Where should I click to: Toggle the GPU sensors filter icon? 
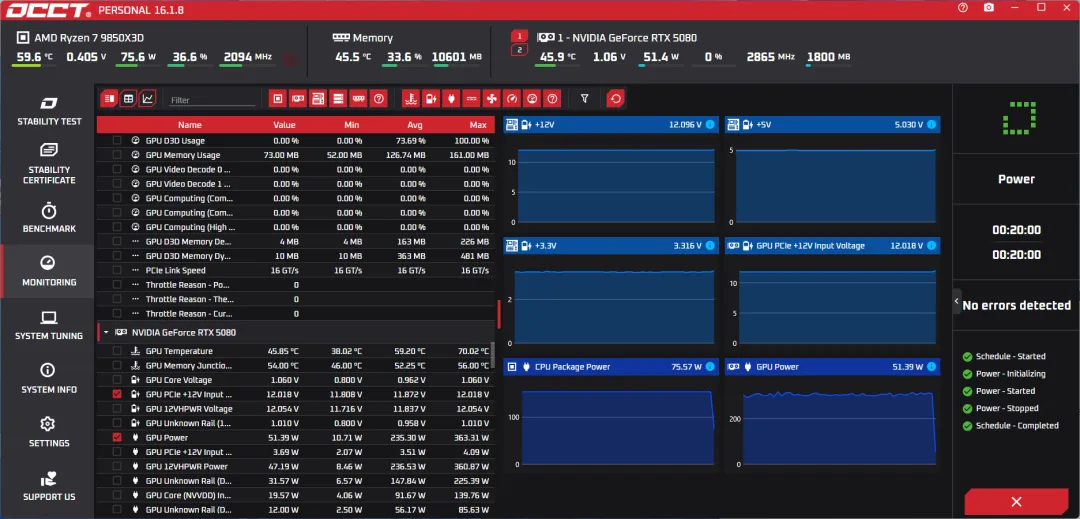(x=298, y=99)
